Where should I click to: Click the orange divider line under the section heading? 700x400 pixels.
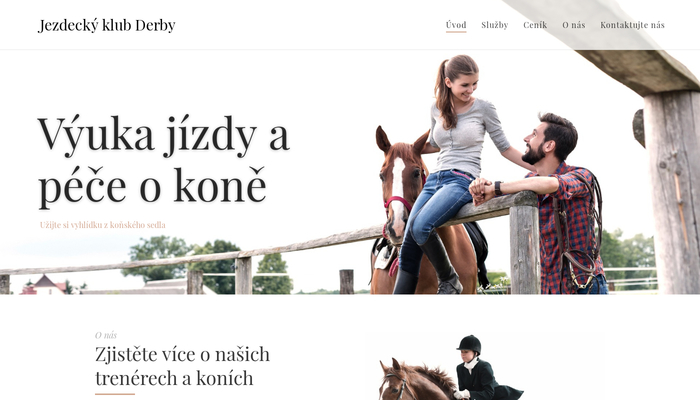coord(115,394)
